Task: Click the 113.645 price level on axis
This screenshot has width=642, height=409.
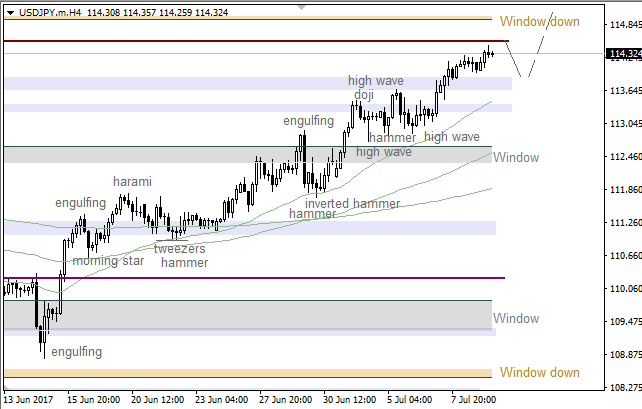Action: tap(622, 91)
